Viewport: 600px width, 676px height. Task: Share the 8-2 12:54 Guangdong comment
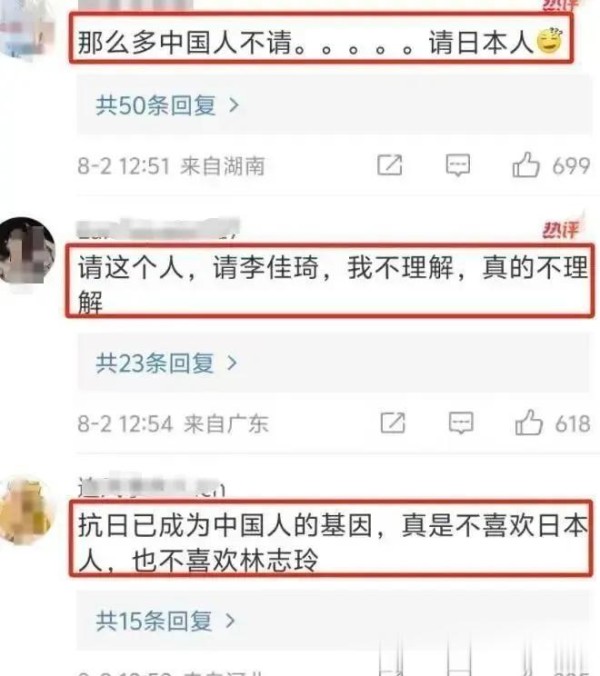click(x=393, y=422)
